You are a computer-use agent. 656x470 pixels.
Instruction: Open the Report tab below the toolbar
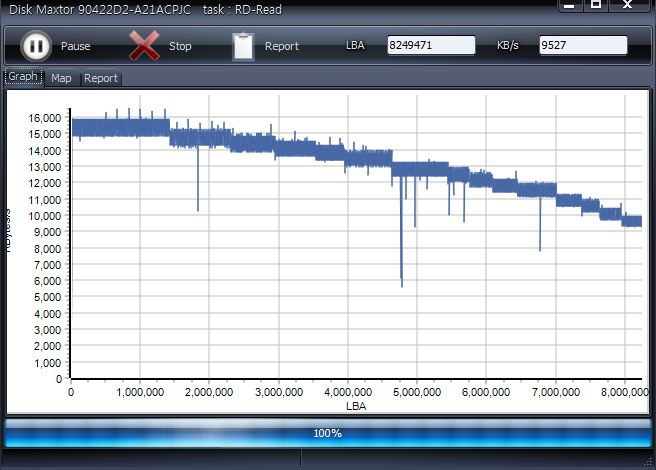100,78
